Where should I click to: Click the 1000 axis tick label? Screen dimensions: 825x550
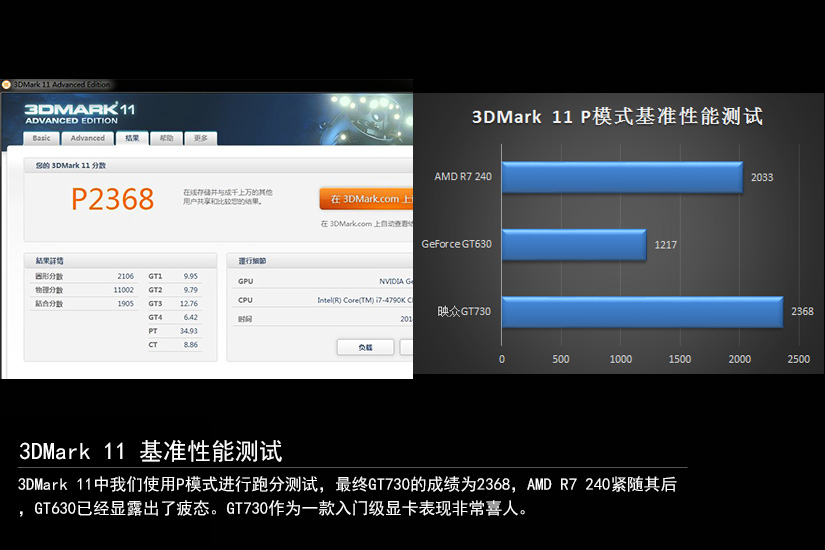coord(621,359)
